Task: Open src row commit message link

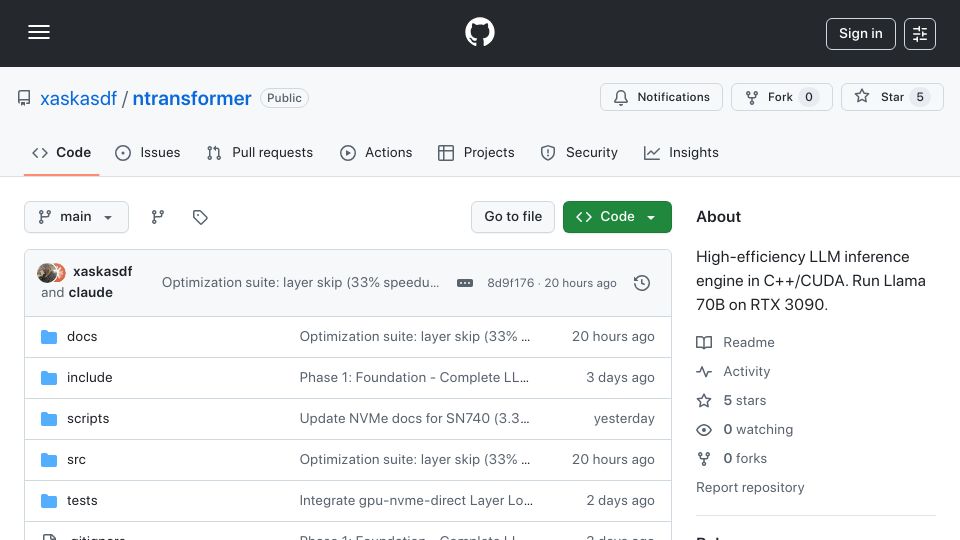Action: pyautogui.click(x=414, y=460)
